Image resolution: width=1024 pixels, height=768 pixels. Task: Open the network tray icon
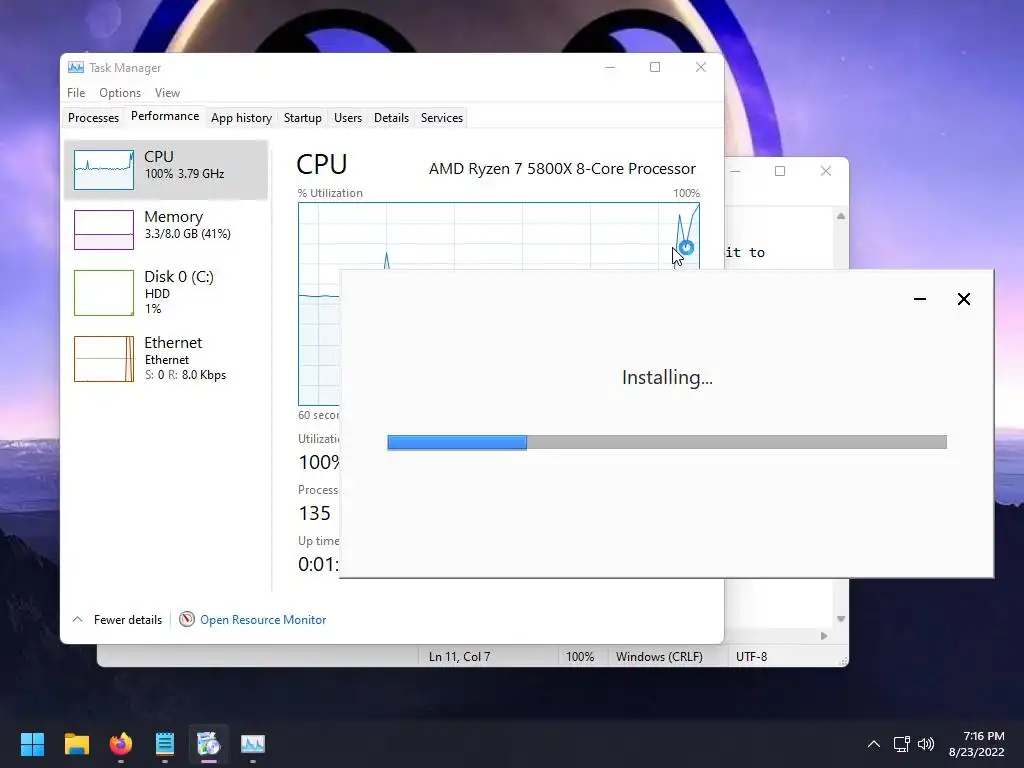(901, 744)
